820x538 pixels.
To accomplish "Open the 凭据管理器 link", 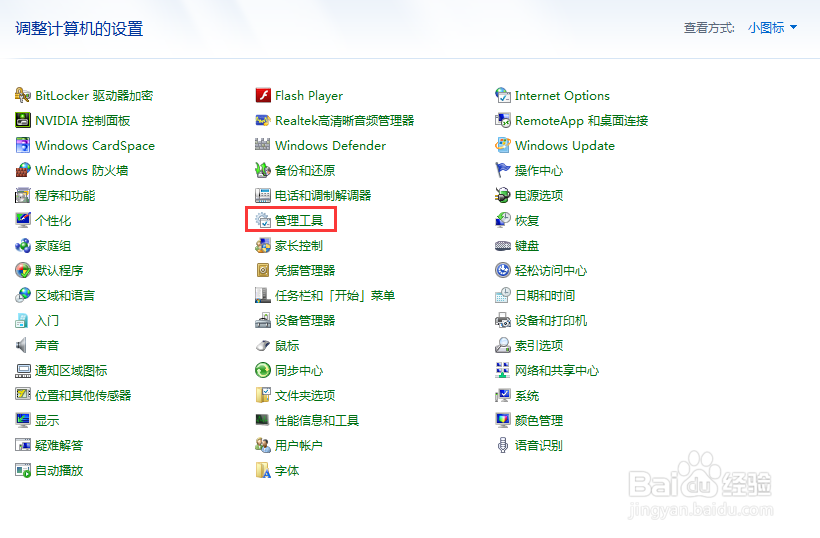I will coord(305,270).
